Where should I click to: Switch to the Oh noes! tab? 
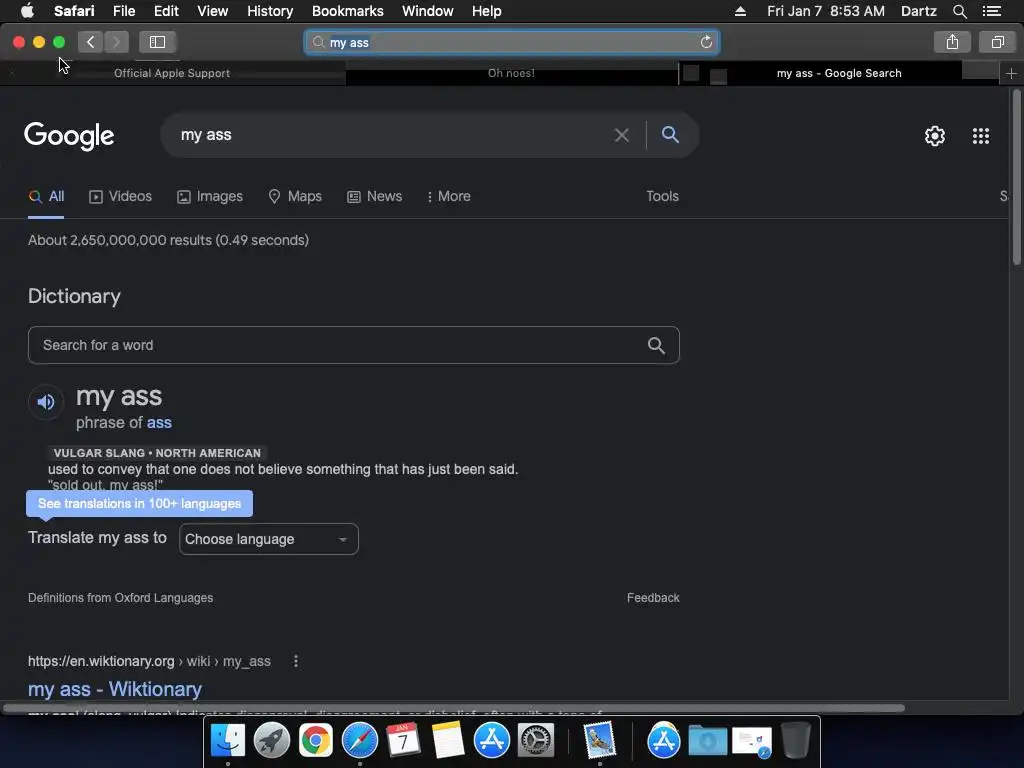point(511,73)
